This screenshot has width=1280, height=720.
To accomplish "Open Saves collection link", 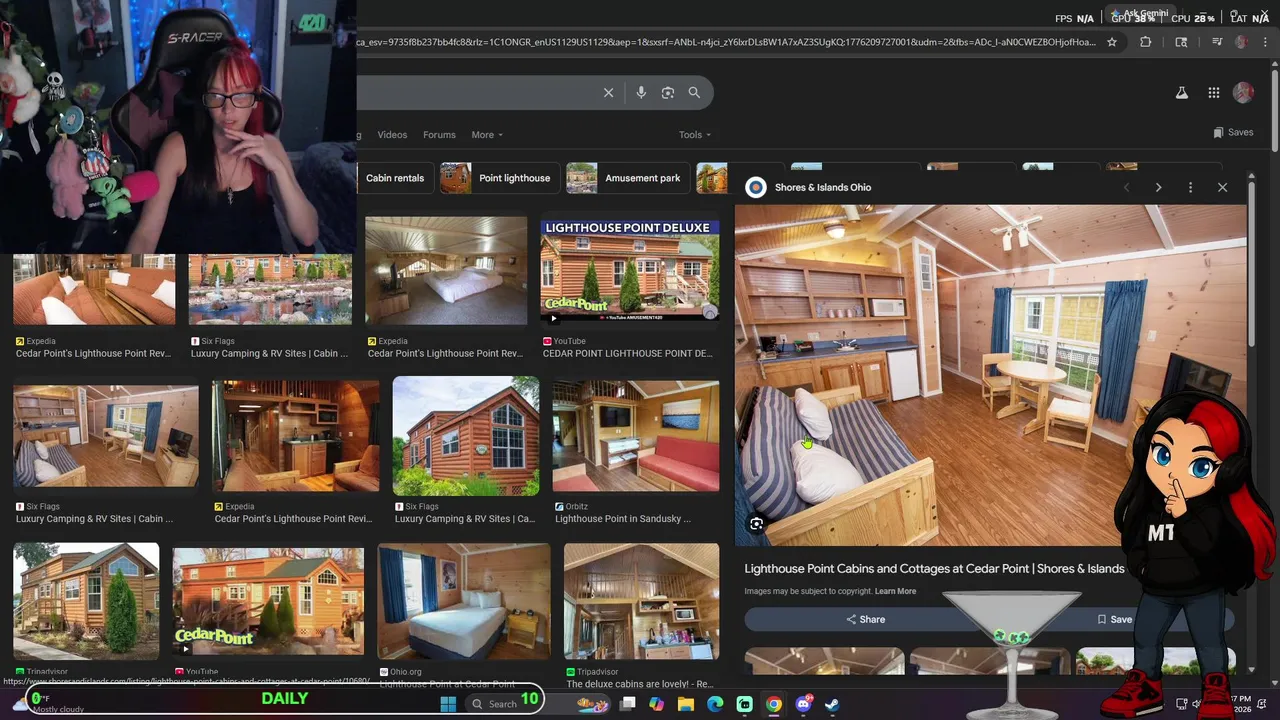I will click(x=1233, y=132).
